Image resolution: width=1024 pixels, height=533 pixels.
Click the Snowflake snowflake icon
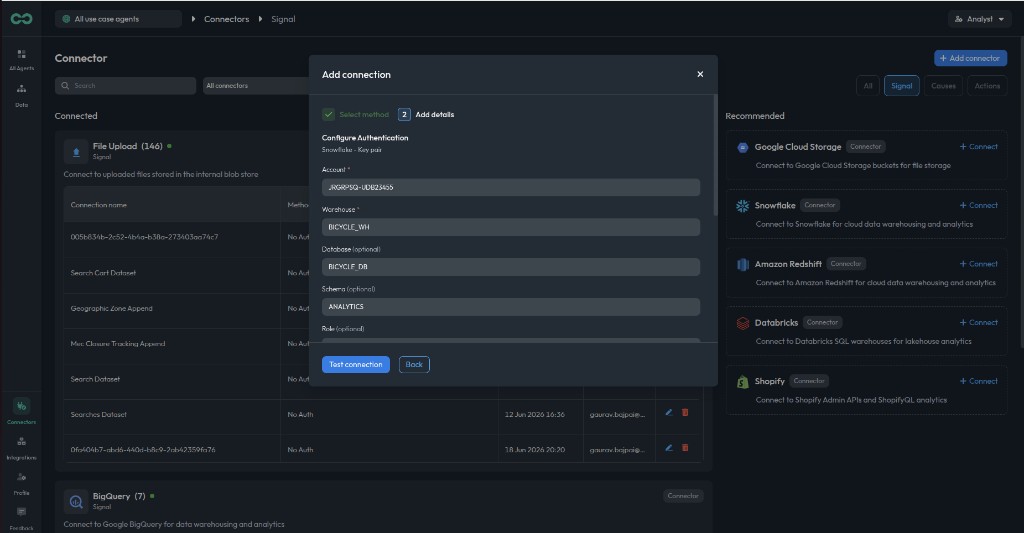pyautogui.click(x=743, y=206)
